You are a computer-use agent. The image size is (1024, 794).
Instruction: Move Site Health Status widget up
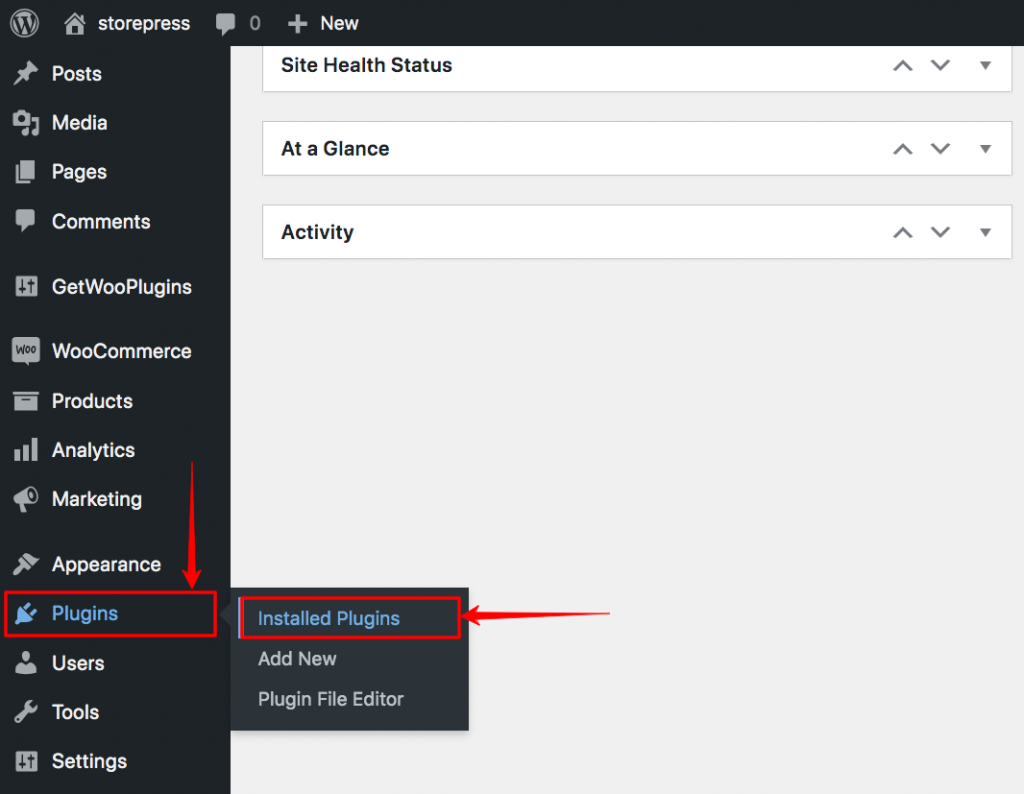point(903,65)
